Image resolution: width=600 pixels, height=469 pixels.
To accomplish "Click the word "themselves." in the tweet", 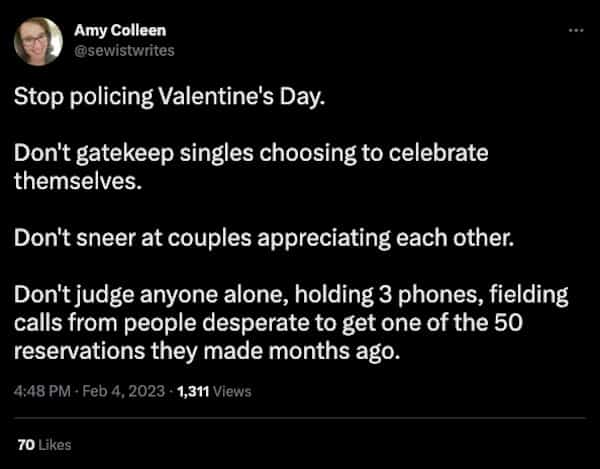I will point(65,183).
